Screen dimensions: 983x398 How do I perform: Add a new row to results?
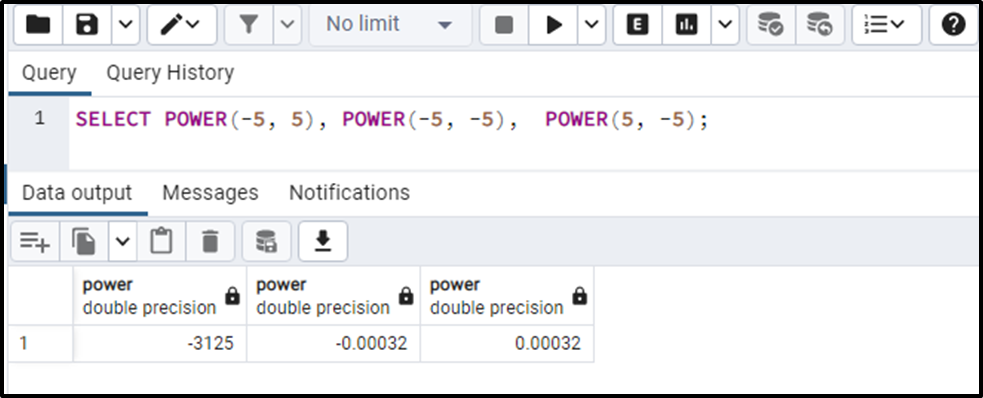[x=35, y=241]
